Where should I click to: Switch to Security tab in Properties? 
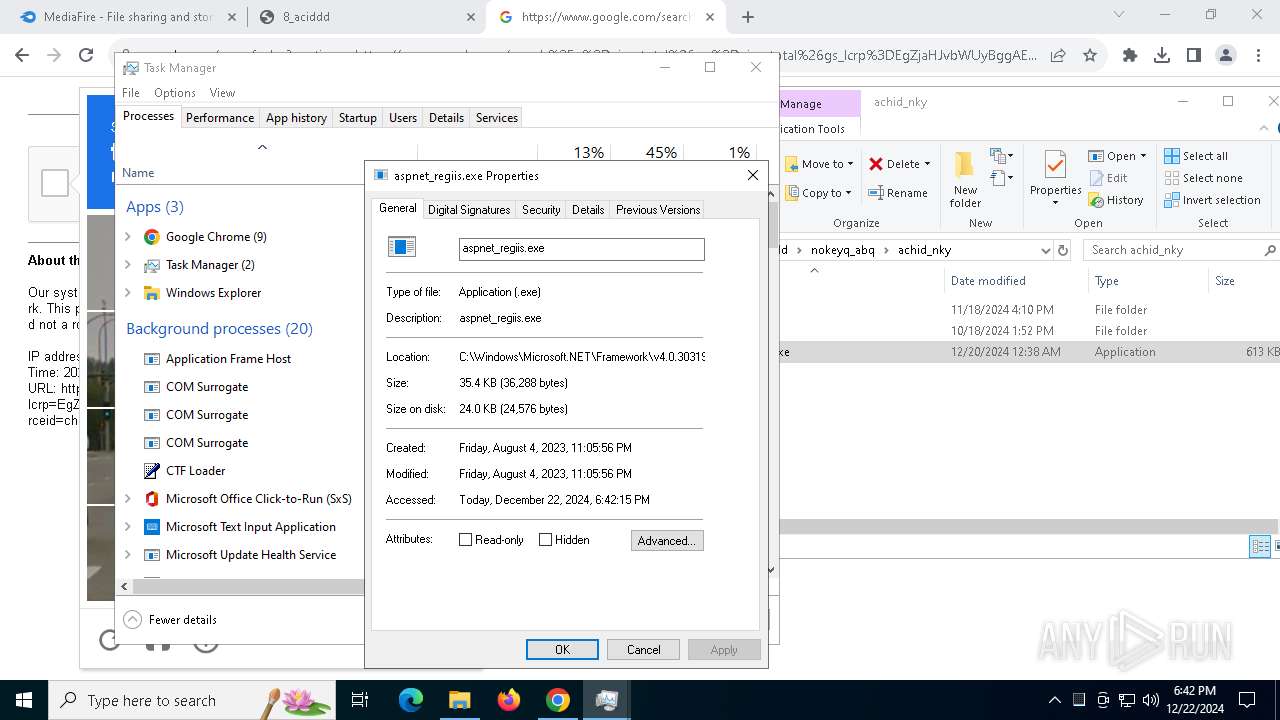click(541, 210)
